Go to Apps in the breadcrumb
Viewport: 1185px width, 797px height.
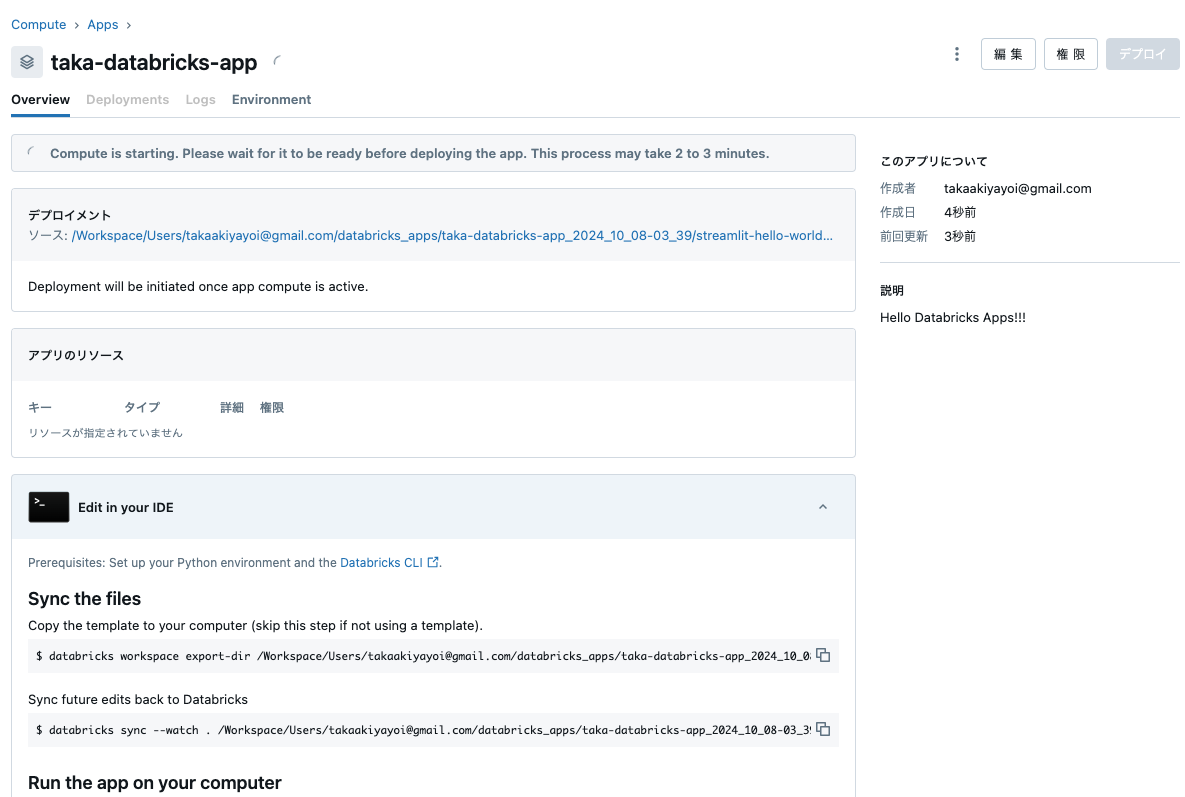point(103,25)
